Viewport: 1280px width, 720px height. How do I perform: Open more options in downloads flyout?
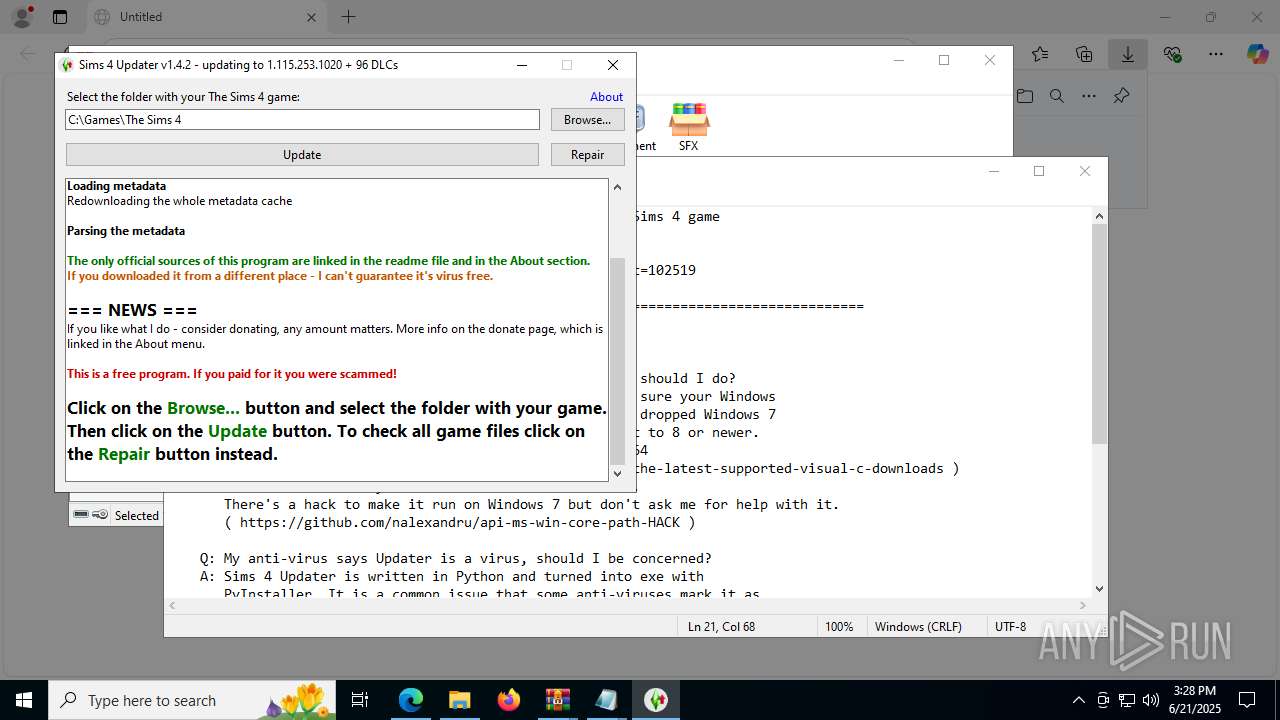click(x=1089, y=96)
